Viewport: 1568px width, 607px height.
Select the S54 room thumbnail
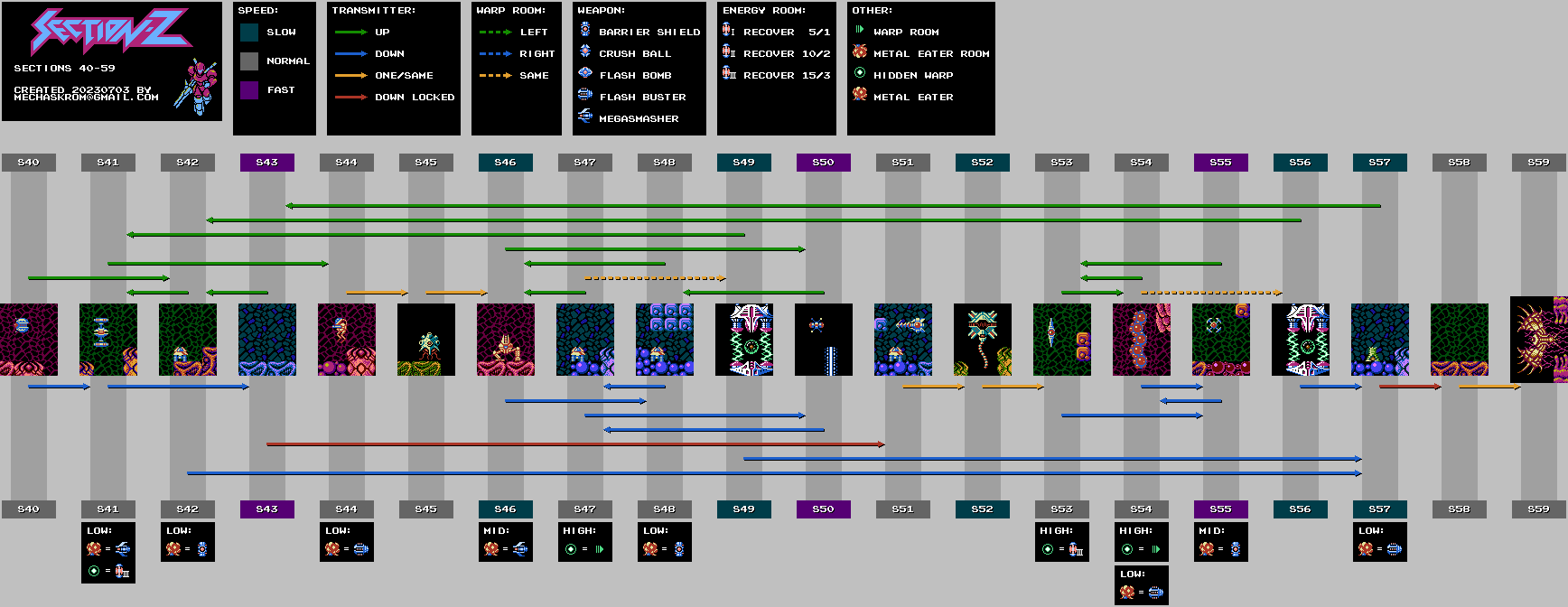coord(1142,340)
